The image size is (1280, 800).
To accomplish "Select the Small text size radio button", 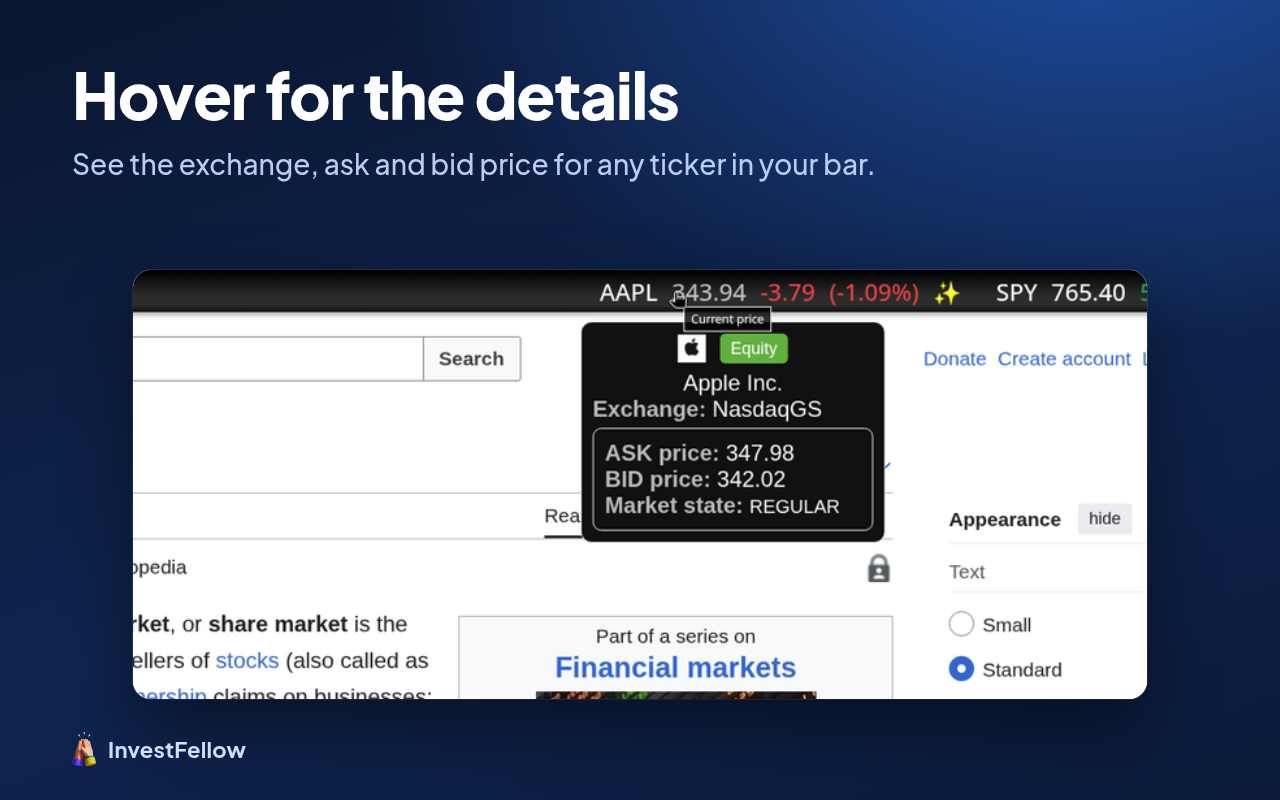I will (961, 624).
